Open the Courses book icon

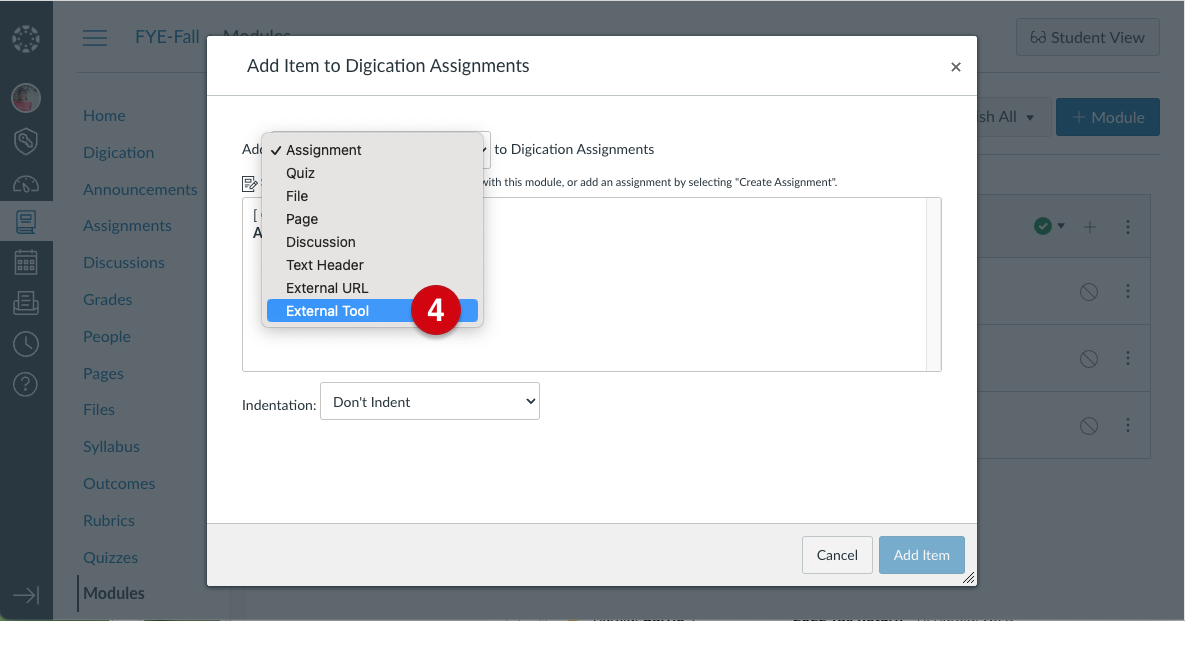pyautogui.click(x=26, y=221)
